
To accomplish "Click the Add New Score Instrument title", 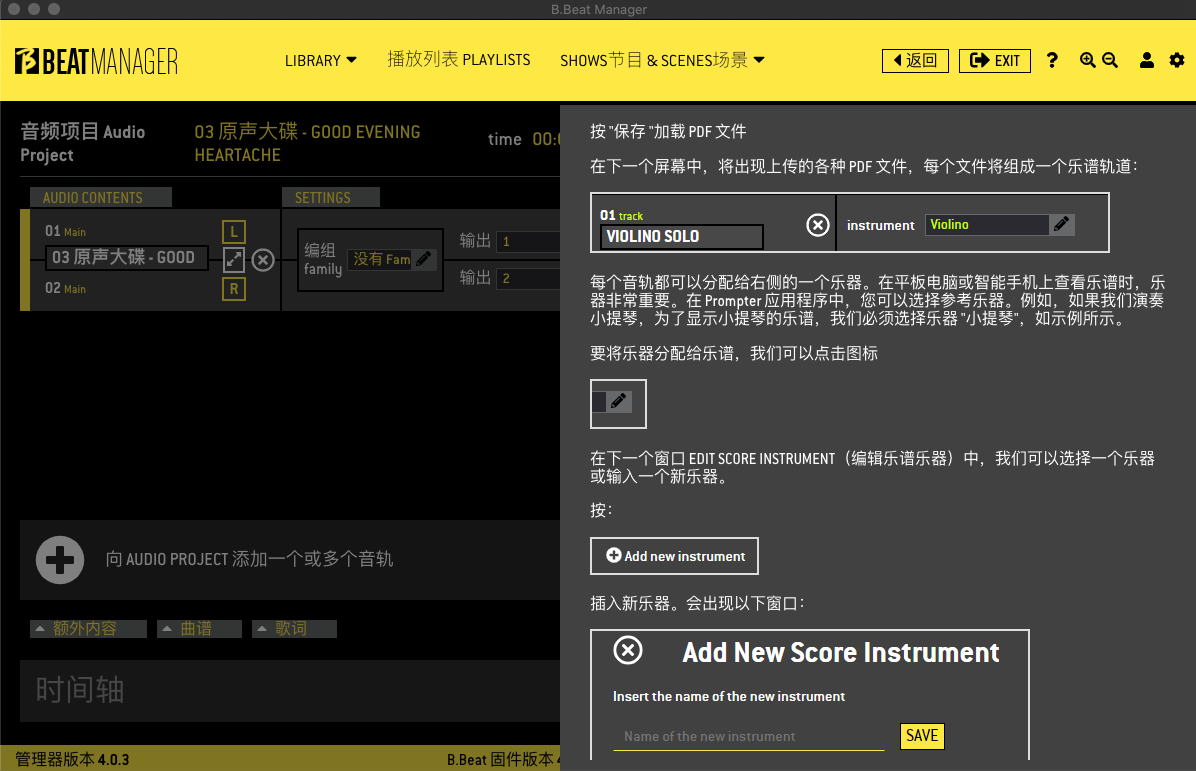I will point(841,653).
